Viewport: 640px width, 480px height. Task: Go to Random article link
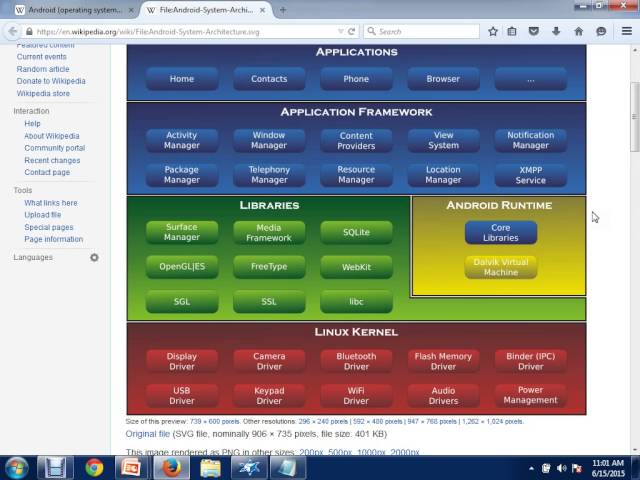coord(43,69)
